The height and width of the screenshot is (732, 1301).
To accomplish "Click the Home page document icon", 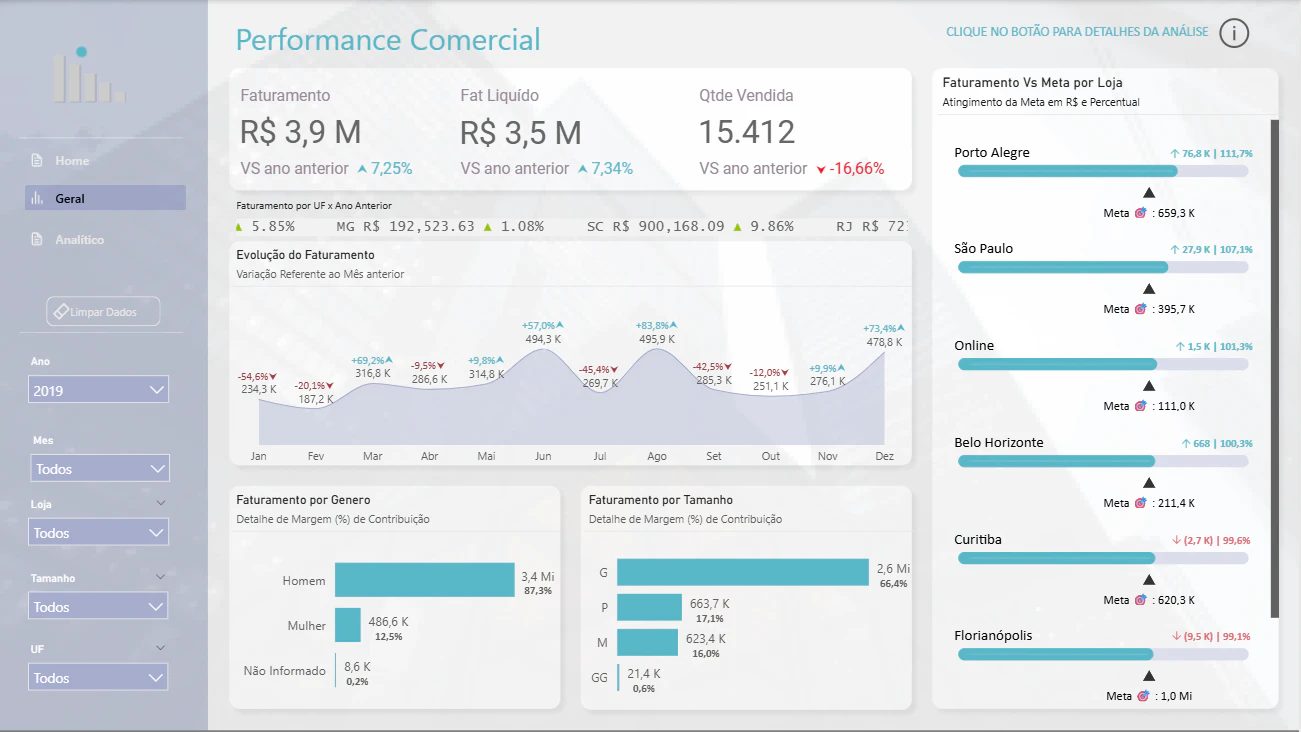I will pyautogui.click(x=37, y=161).
